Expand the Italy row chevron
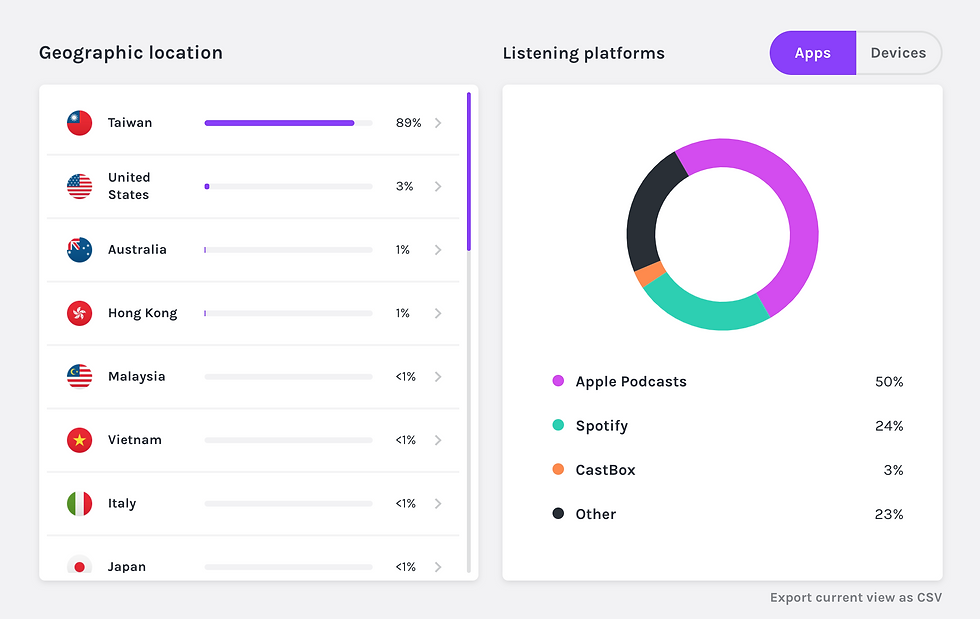 438,503
